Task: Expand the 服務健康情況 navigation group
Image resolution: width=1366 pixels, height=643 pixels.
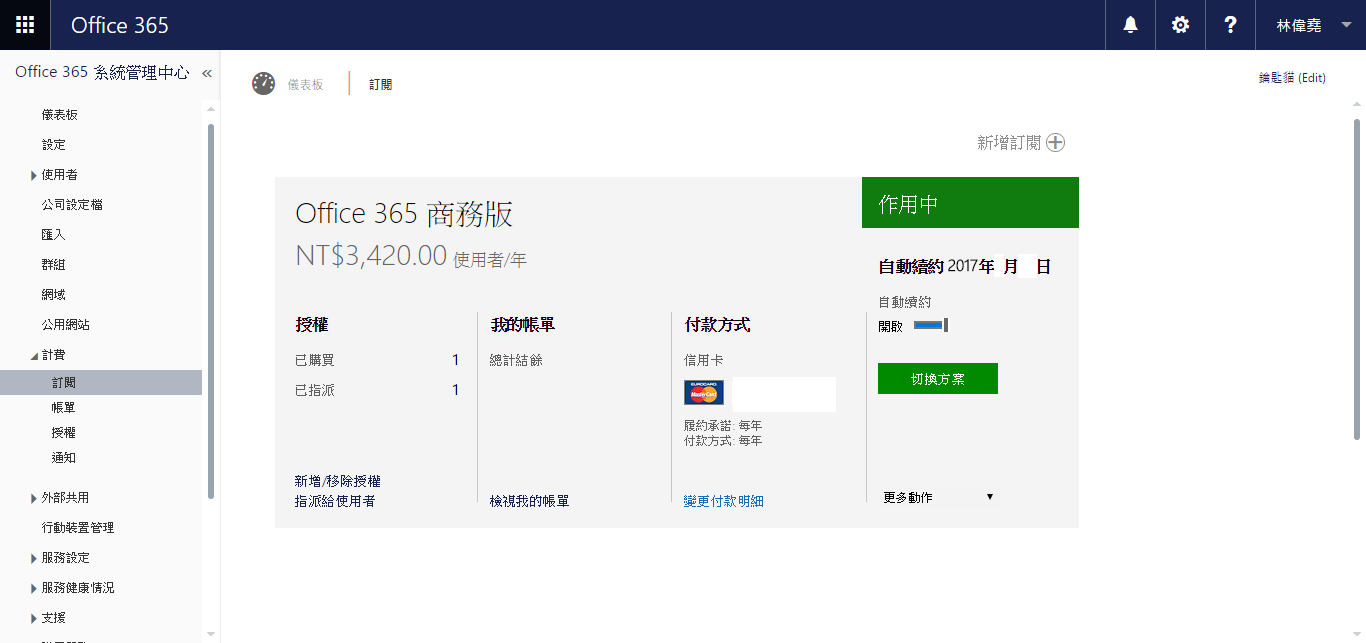Action: [x=34, y=588]
